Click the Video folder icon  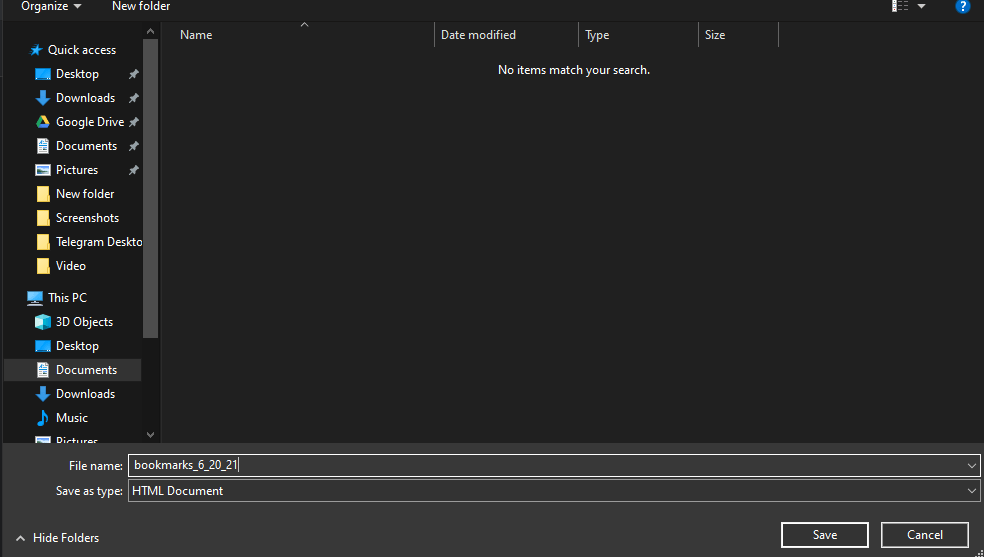[x=43, y=266]
